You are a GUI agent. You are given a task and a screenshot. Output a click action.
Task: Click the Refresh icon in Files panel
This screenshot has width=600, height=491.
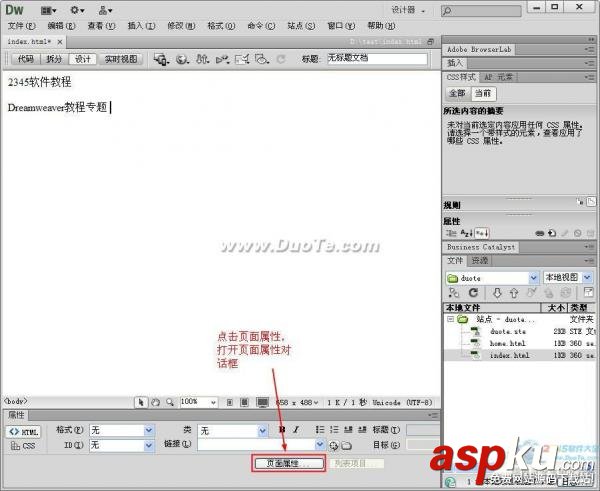pos(473,293)
